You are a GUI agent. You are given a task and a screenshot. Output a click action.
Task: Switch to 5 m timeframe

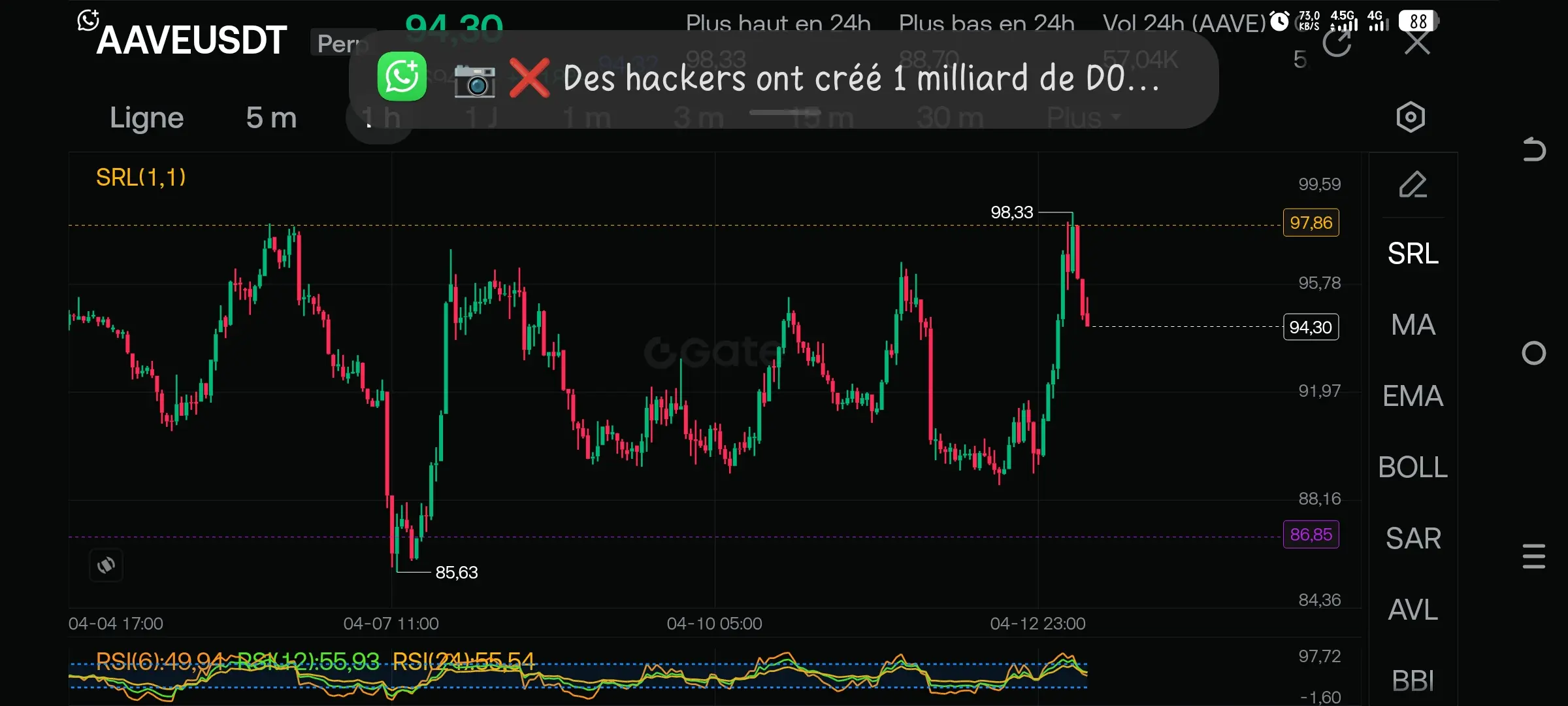(271, 118)
